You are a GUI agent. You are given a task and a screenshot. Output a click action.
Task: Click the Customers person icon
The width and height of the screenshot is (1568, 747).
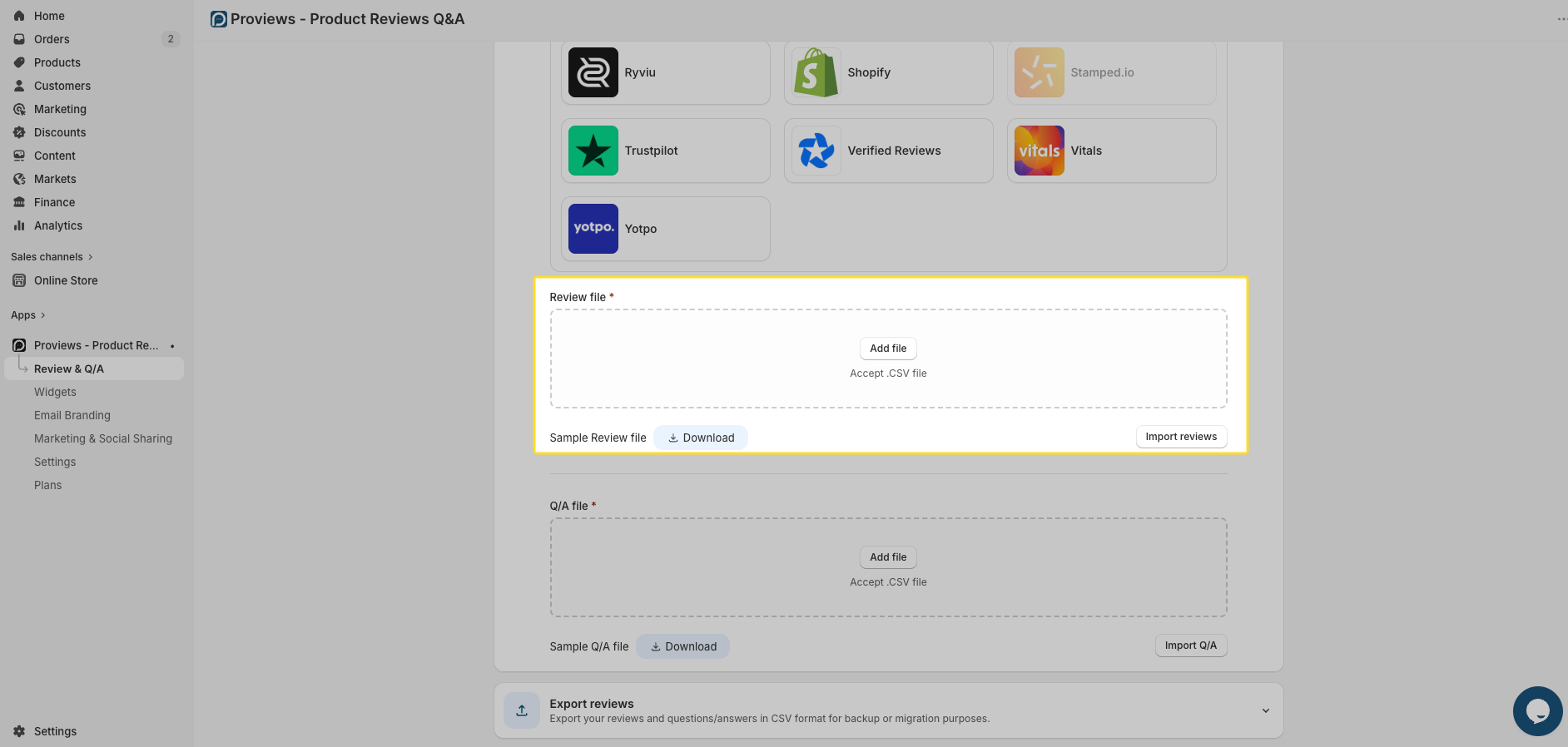(19, 86)
